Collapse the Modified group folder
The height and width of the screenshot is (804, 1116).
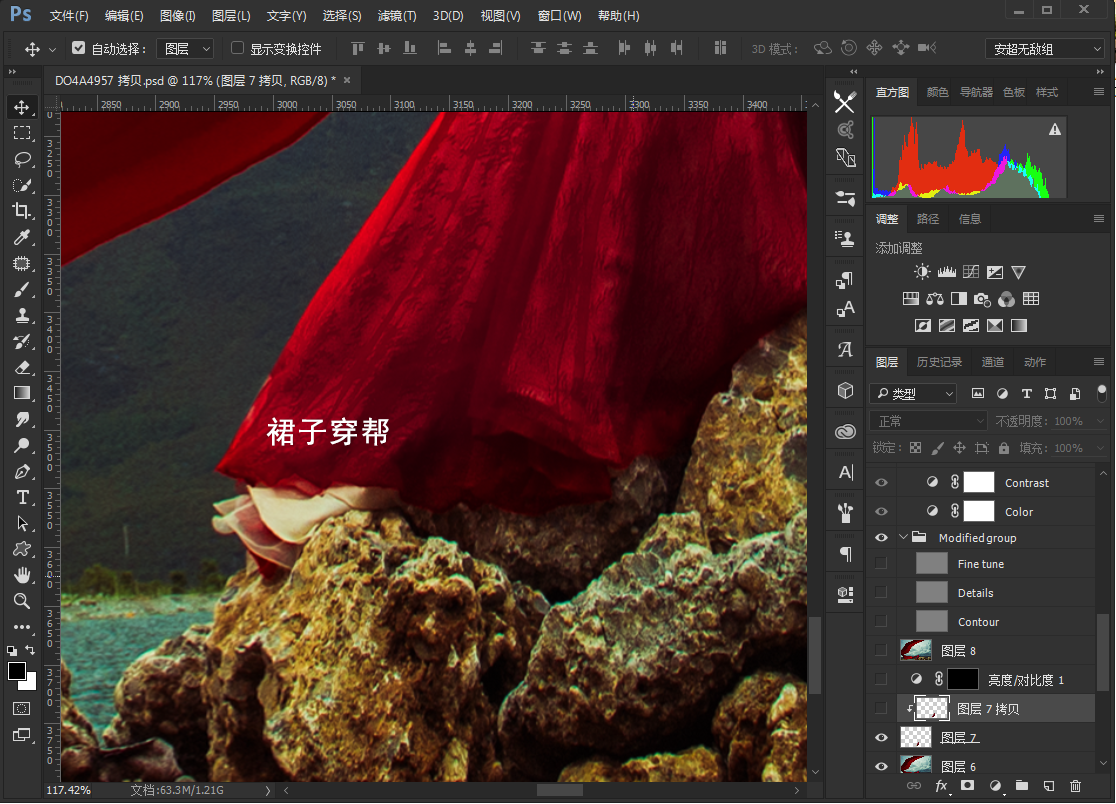(x=904, y=537)
